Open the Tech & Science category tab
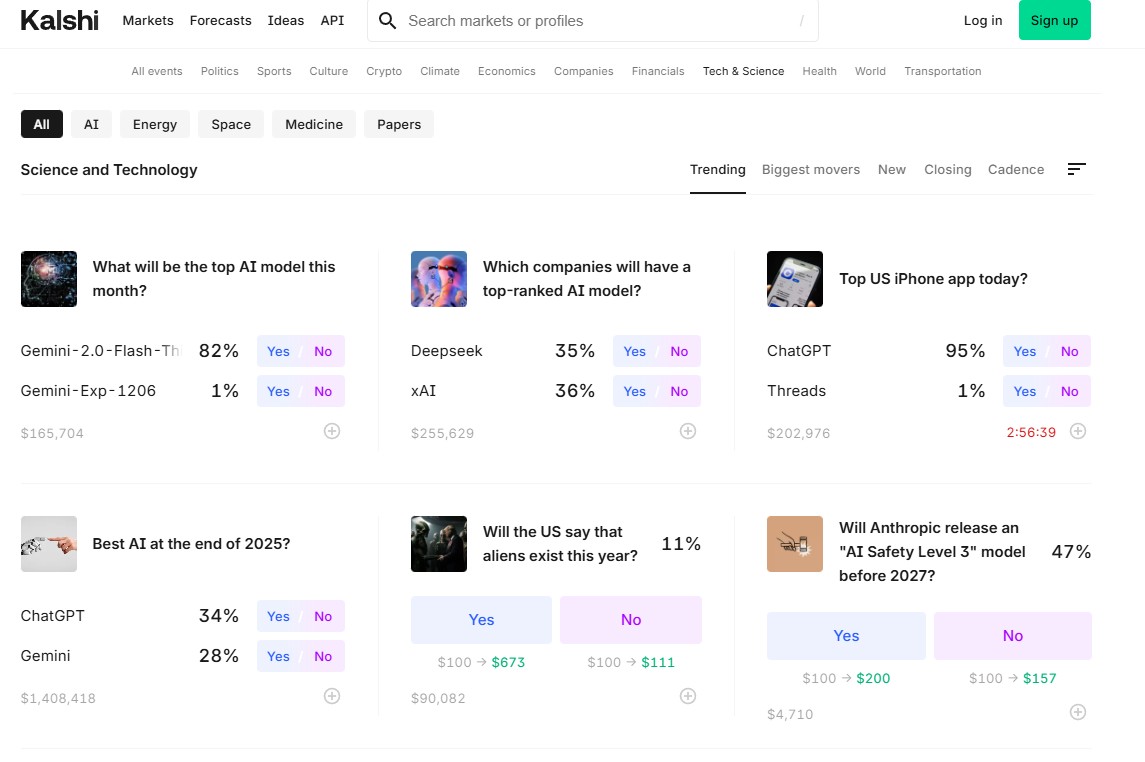 pyautogui.click(x=743, y=71)
